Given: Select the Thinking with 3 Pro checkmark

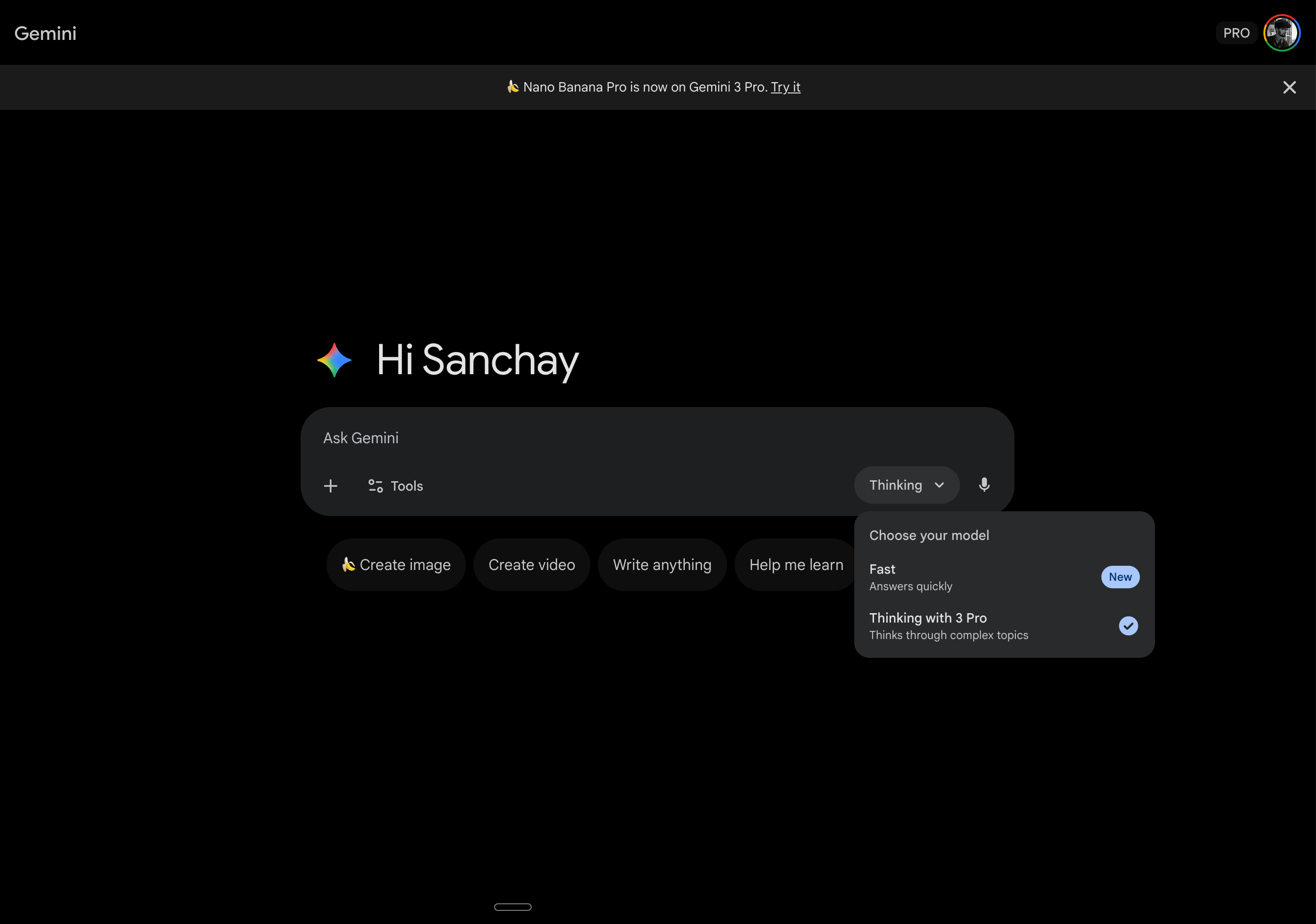Looking at the screenshot, I should [x=1128, y=625].
